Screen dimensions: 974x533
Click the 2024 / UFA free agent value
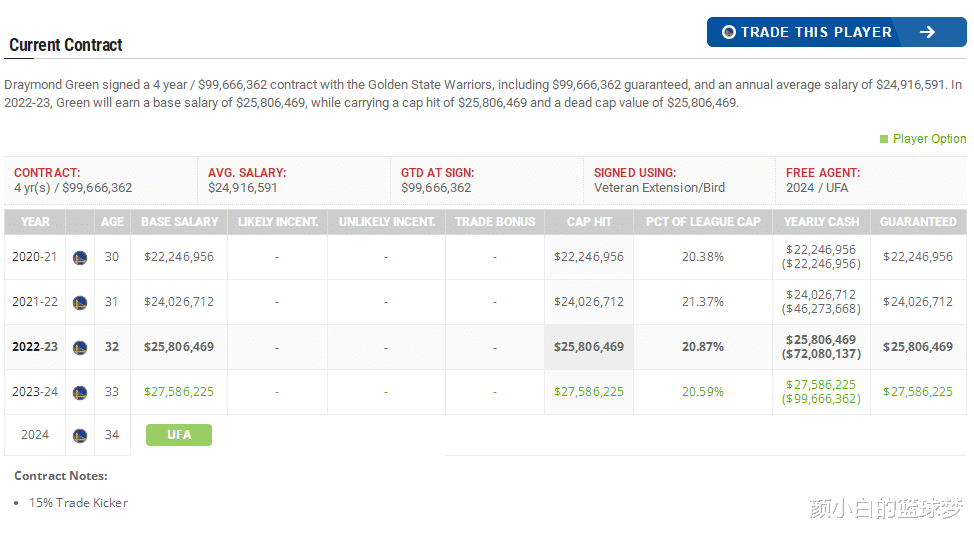click(817, 188)
